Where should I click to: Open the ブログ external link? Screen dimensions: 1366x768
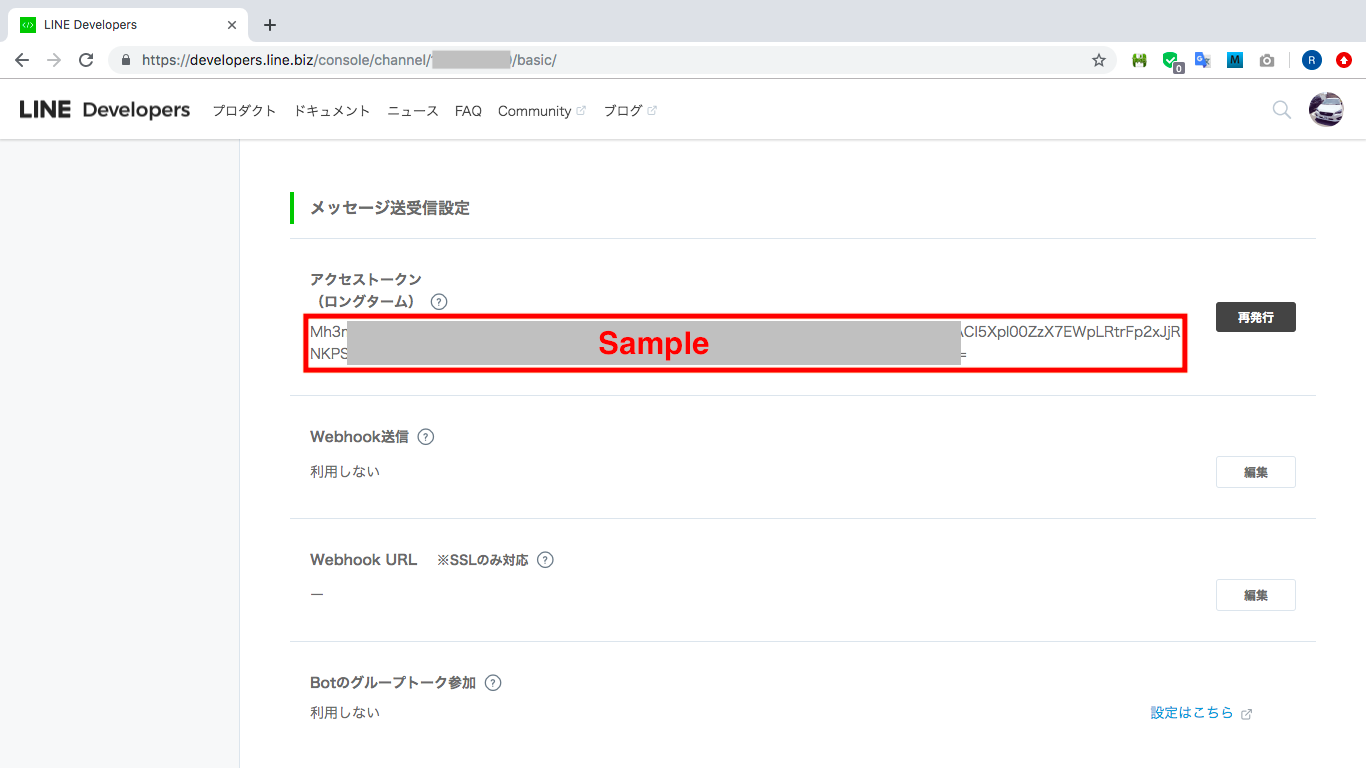coord(630,111)
